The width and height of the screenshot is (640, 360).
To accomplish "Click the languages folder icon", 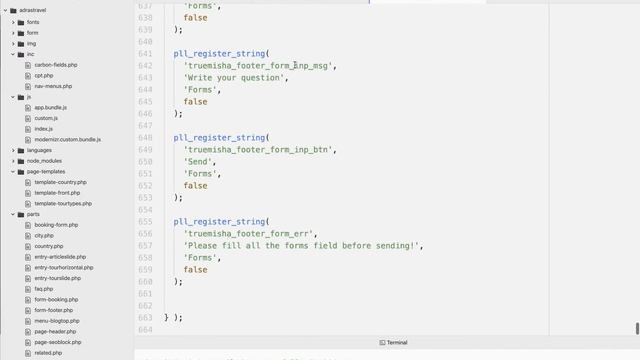I will click(x=21, y=150).
